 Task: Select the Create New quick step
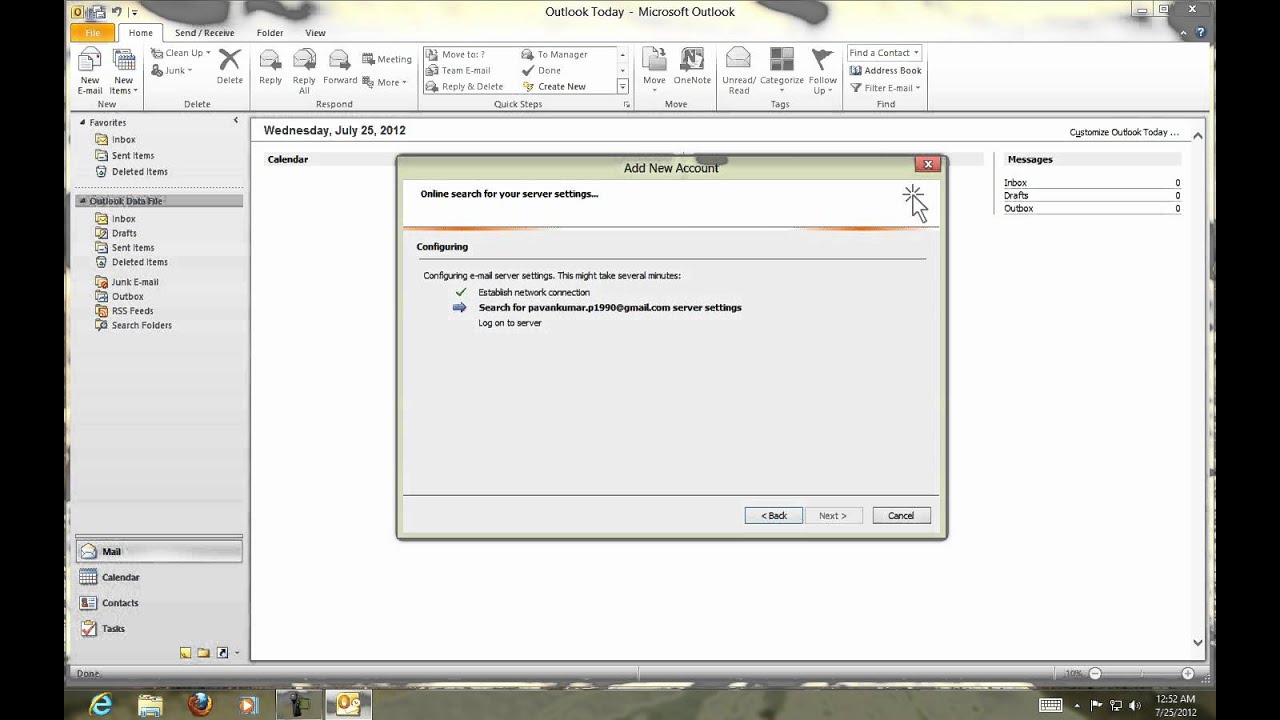[554, 87]
